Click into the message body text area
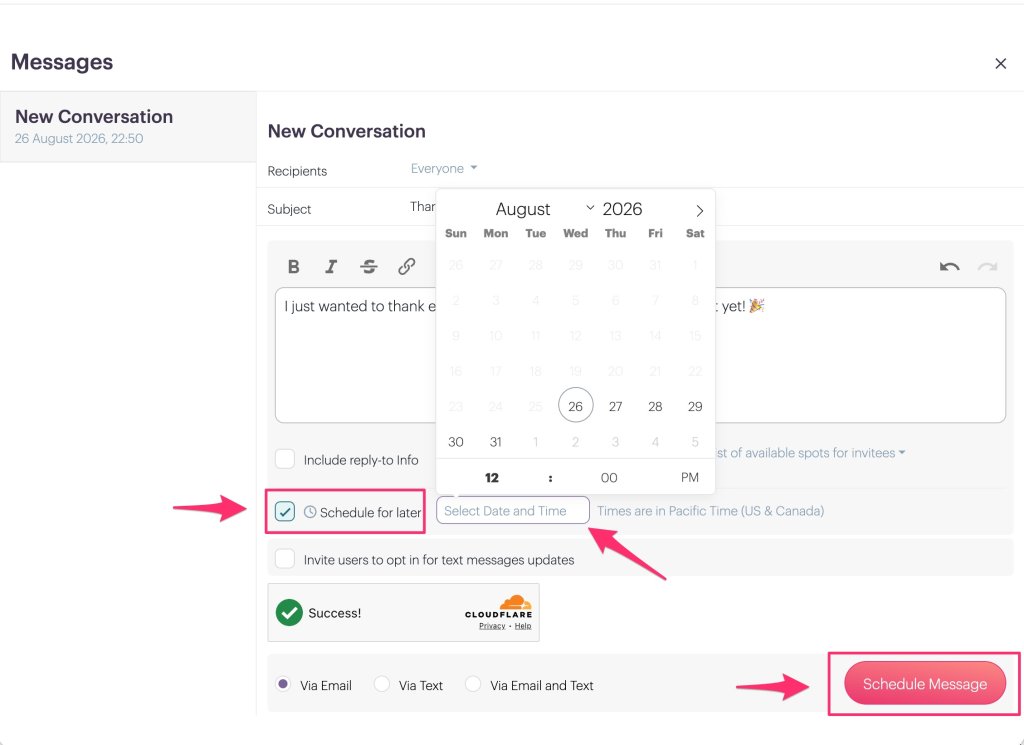The image size is (1024, 745). (x=640, y=356)
